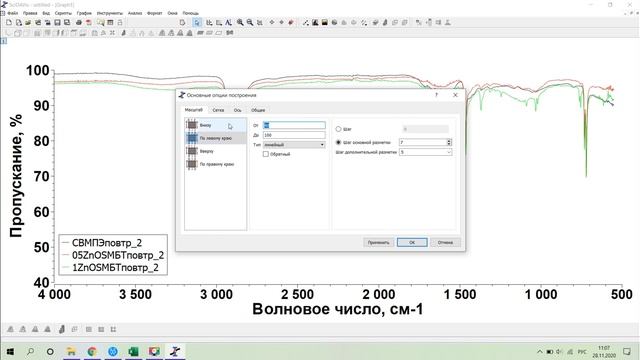Screen dimensions: 640x360
Task: Click the padlock icon in top toolbar
Action: click(x=120, y=22)
